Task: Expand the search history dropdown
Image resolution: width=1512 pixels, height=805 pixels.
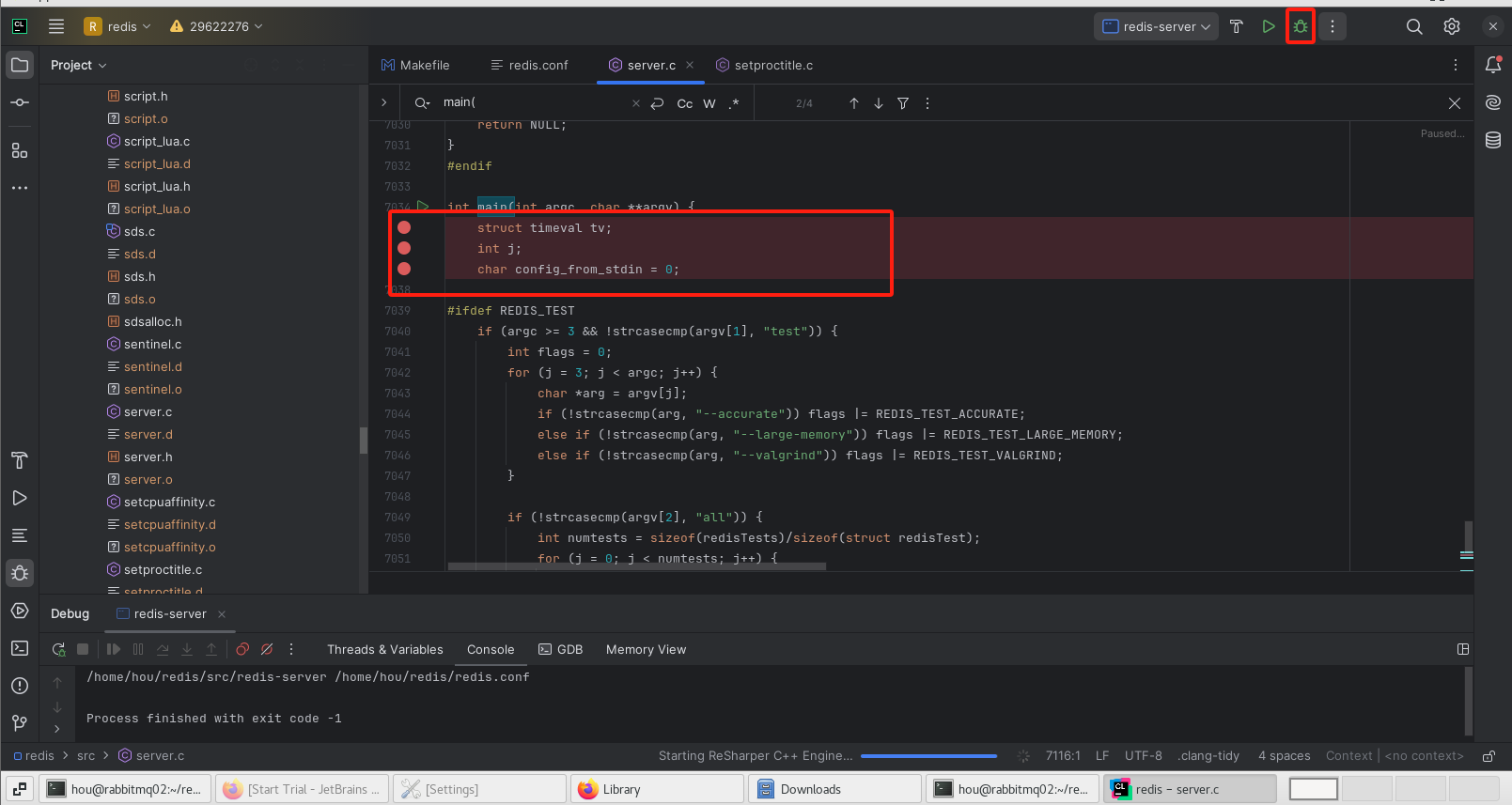Action: (423, 103)
